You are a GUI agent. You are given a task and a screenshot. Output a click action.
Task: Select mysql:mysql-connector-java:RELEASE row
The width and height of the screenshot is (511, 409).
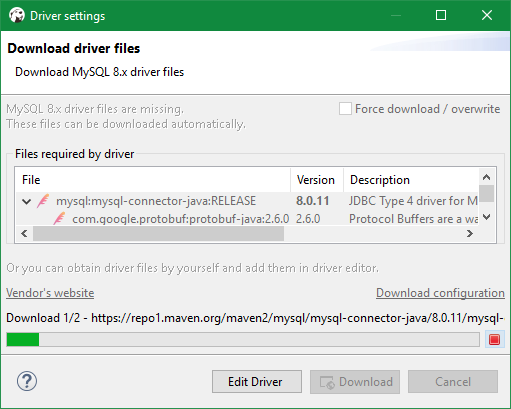pyautogui.click(x=247, y=201)
